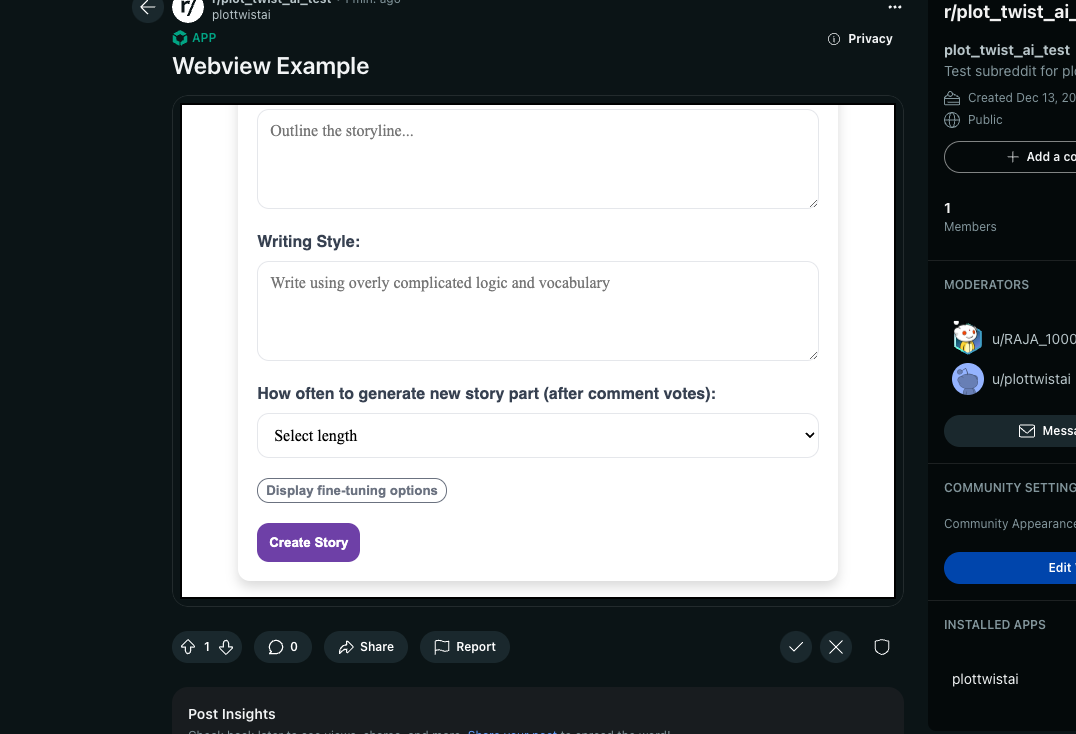Open Community Appearance settings
Viewport: 1076px width, 734px height.
tap(1009, 523)
